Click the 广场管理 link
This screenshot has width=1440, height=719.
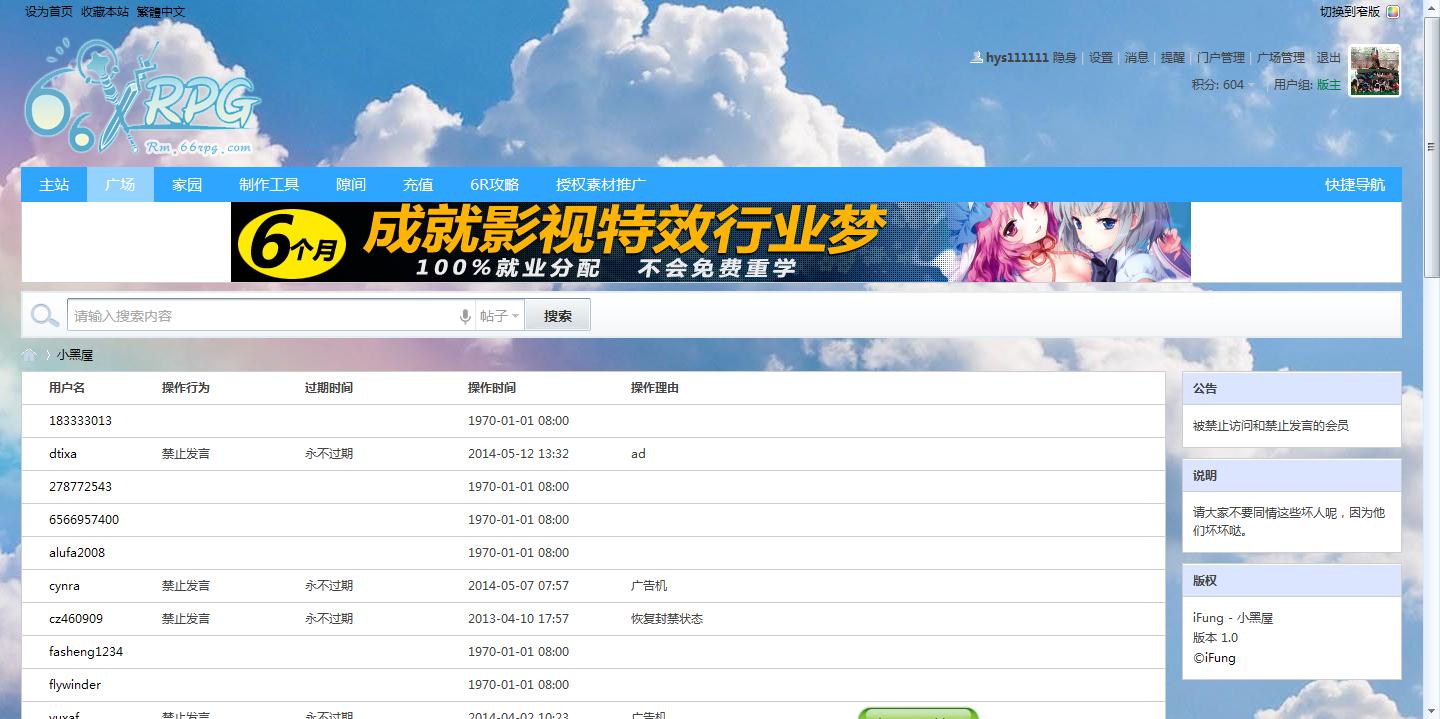1281,58
